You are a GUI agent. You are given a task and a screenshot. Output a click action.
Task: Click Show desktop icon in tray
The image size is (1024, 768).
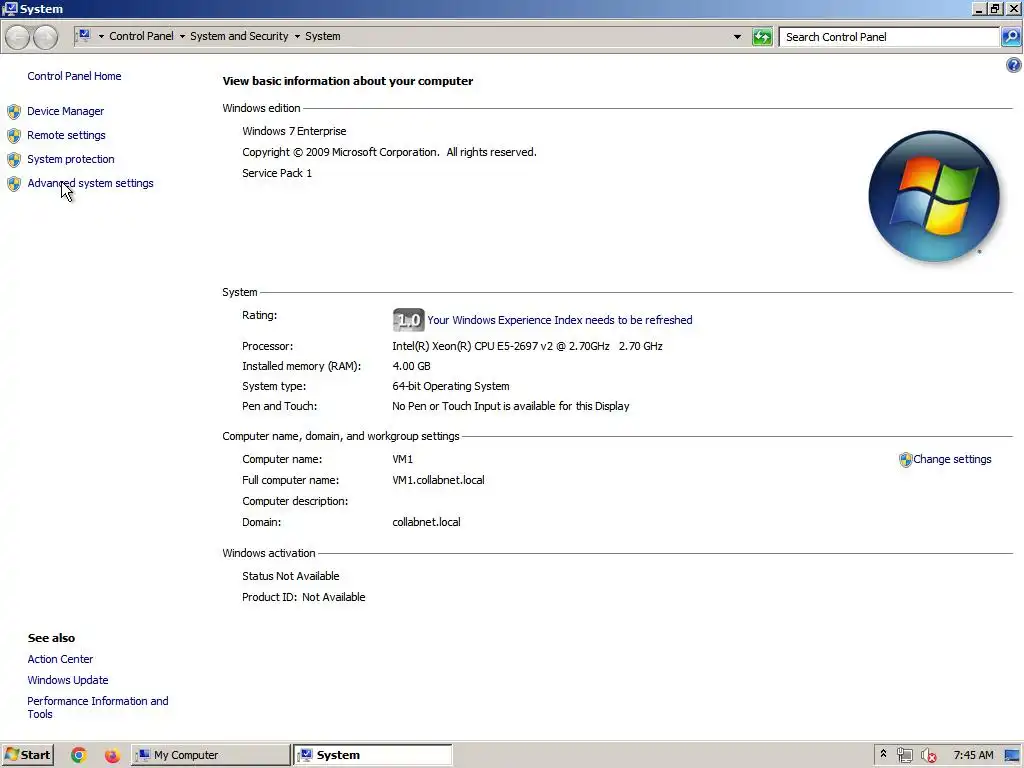(1012, 756)
